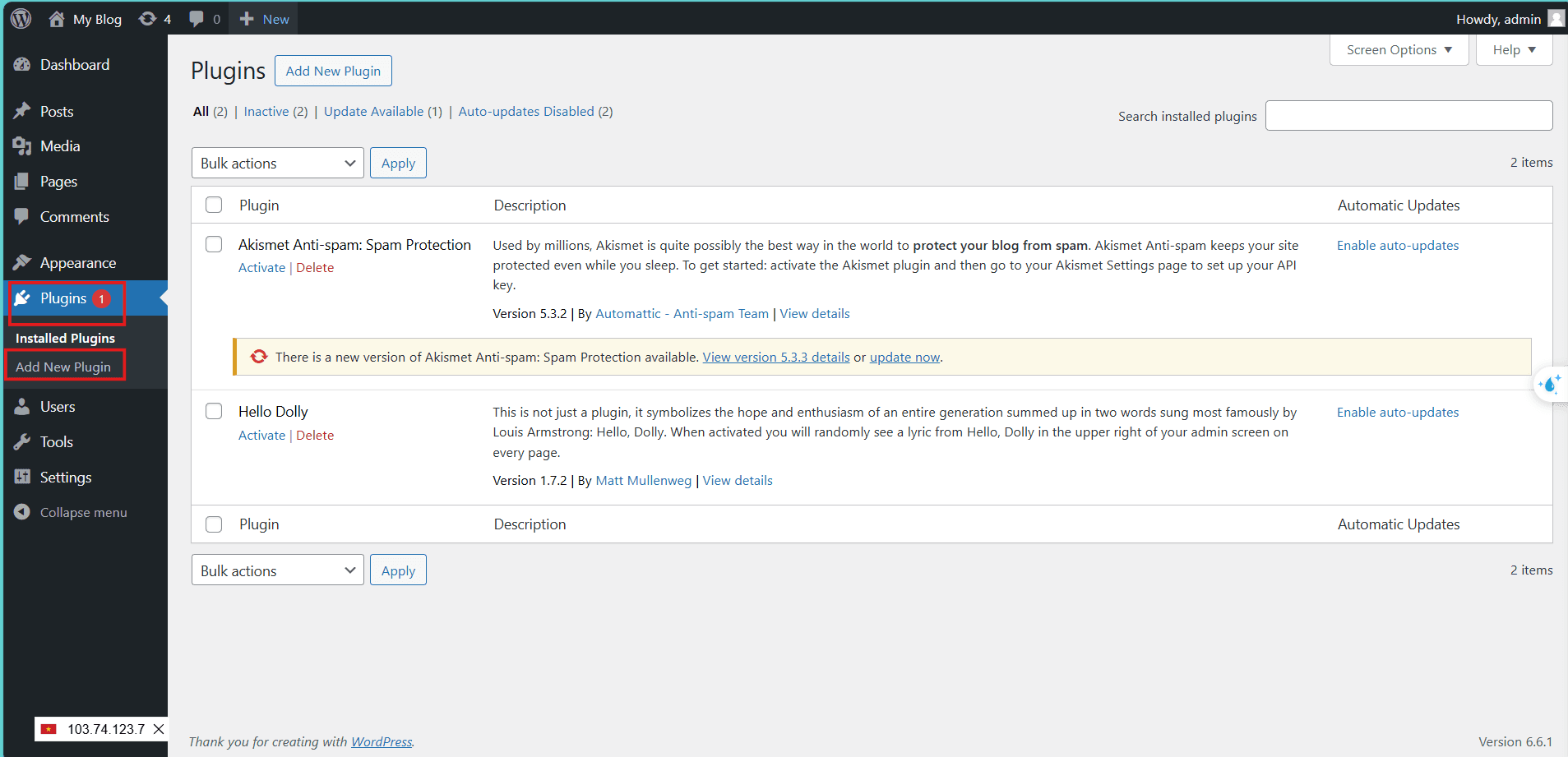Expand the Help panel

[1514, 50]
